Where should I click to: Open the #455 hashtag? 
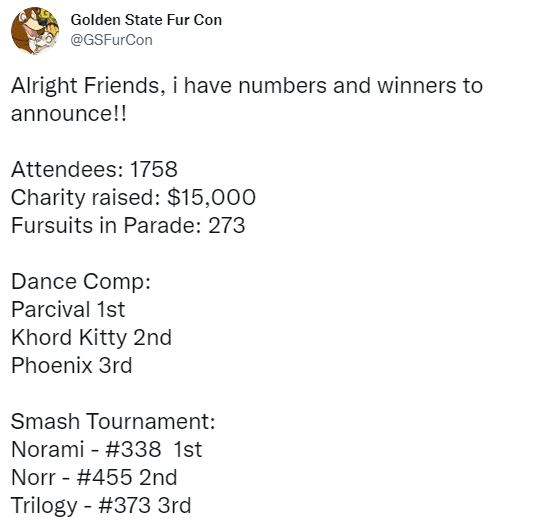104,477
